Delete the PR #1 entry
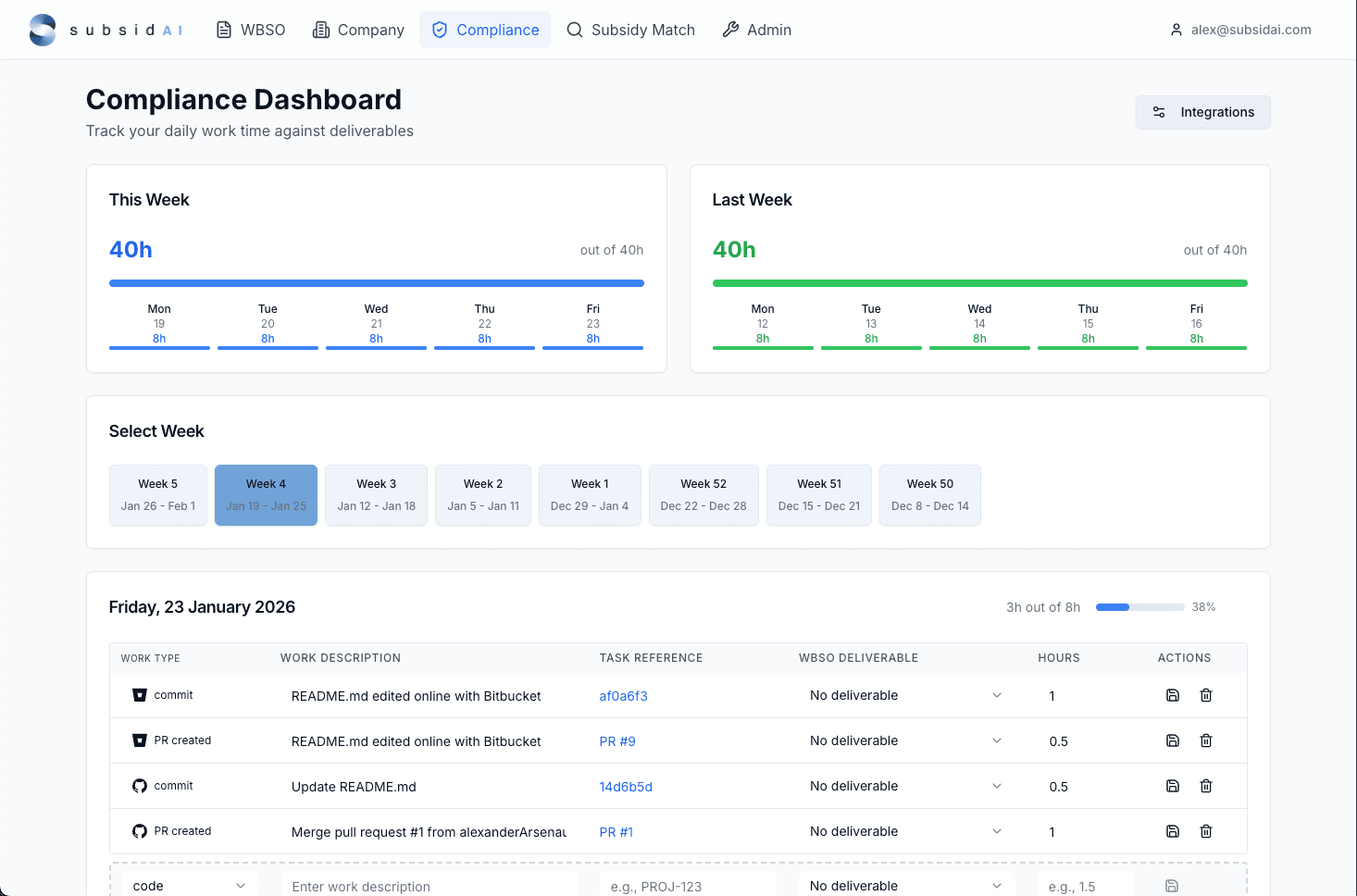Screen dimensions: 1357x896 click(1205, 831)
